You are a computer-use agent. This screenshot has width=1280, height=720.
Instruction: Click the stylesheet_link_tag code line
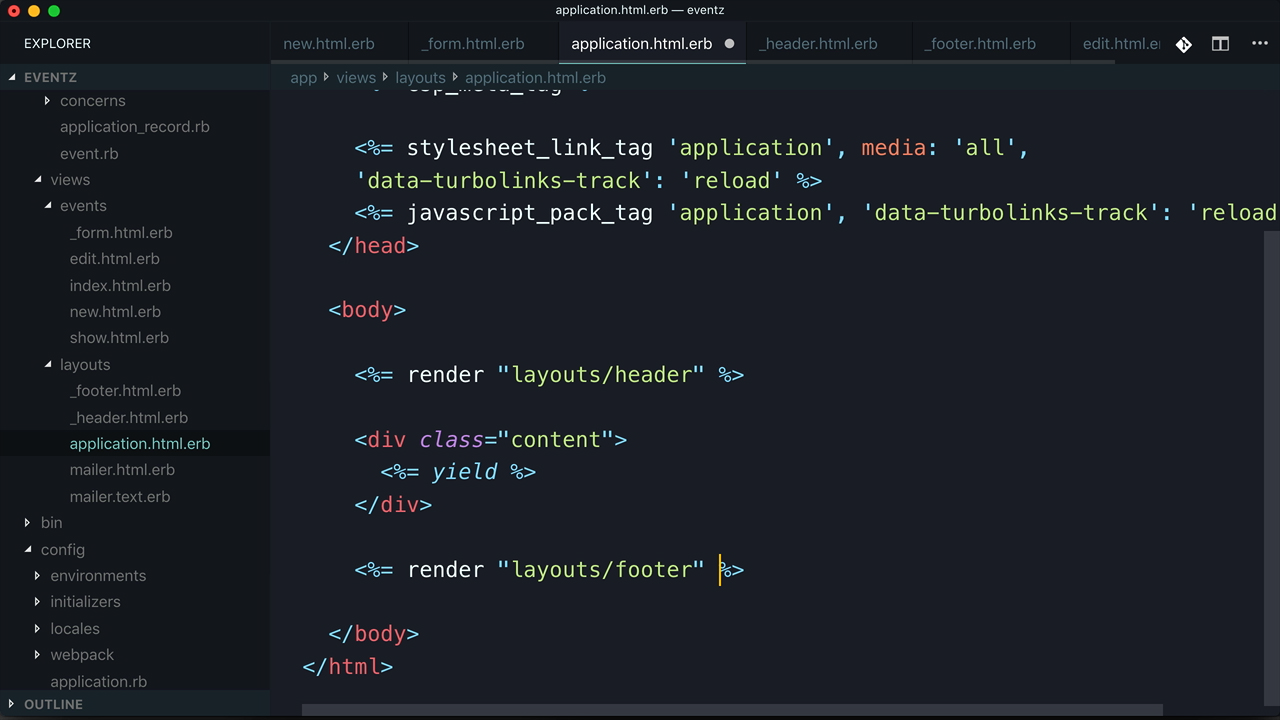(692, 148)
